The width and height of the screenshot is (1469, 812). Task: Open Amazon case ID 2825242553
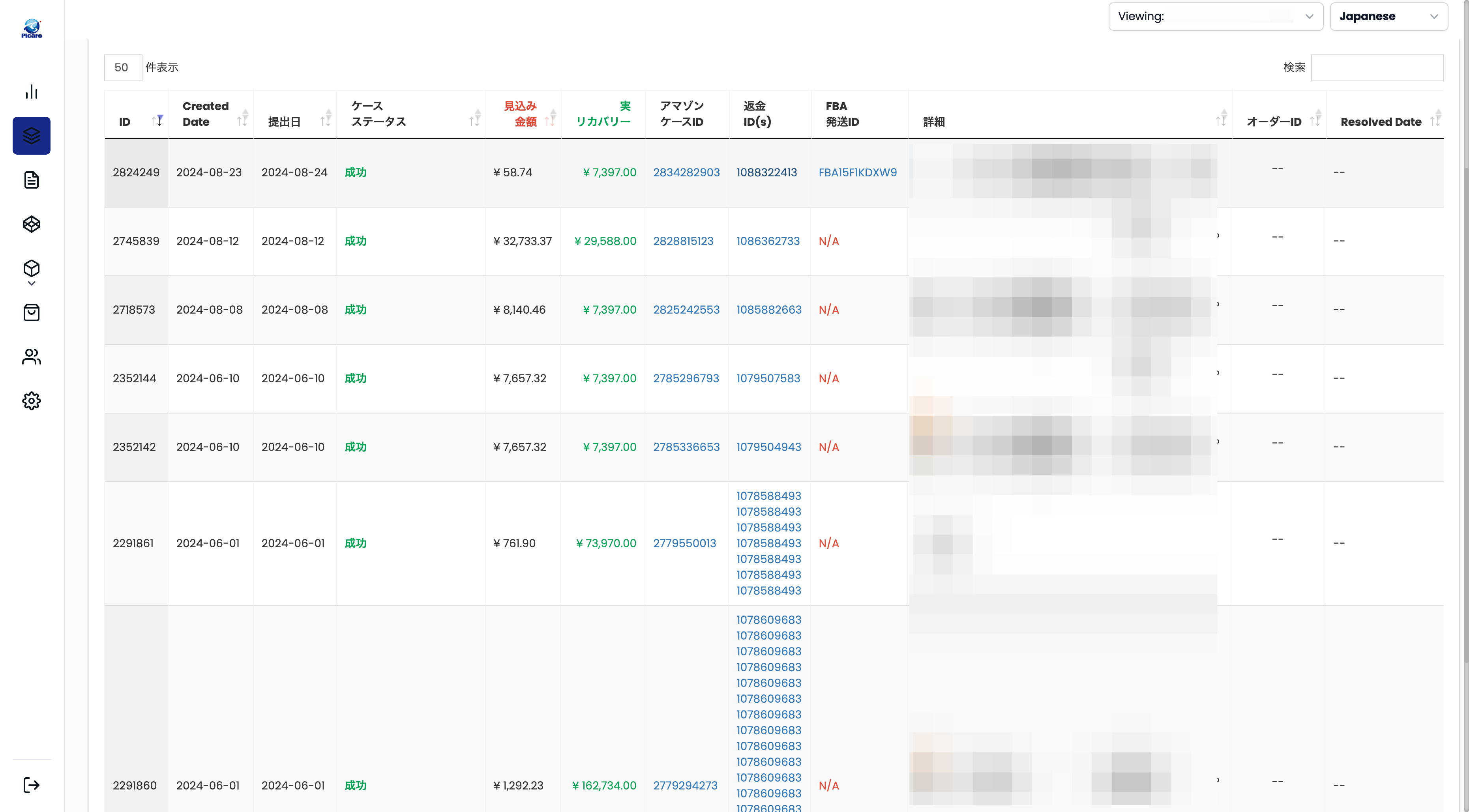[x=686, y=310]
